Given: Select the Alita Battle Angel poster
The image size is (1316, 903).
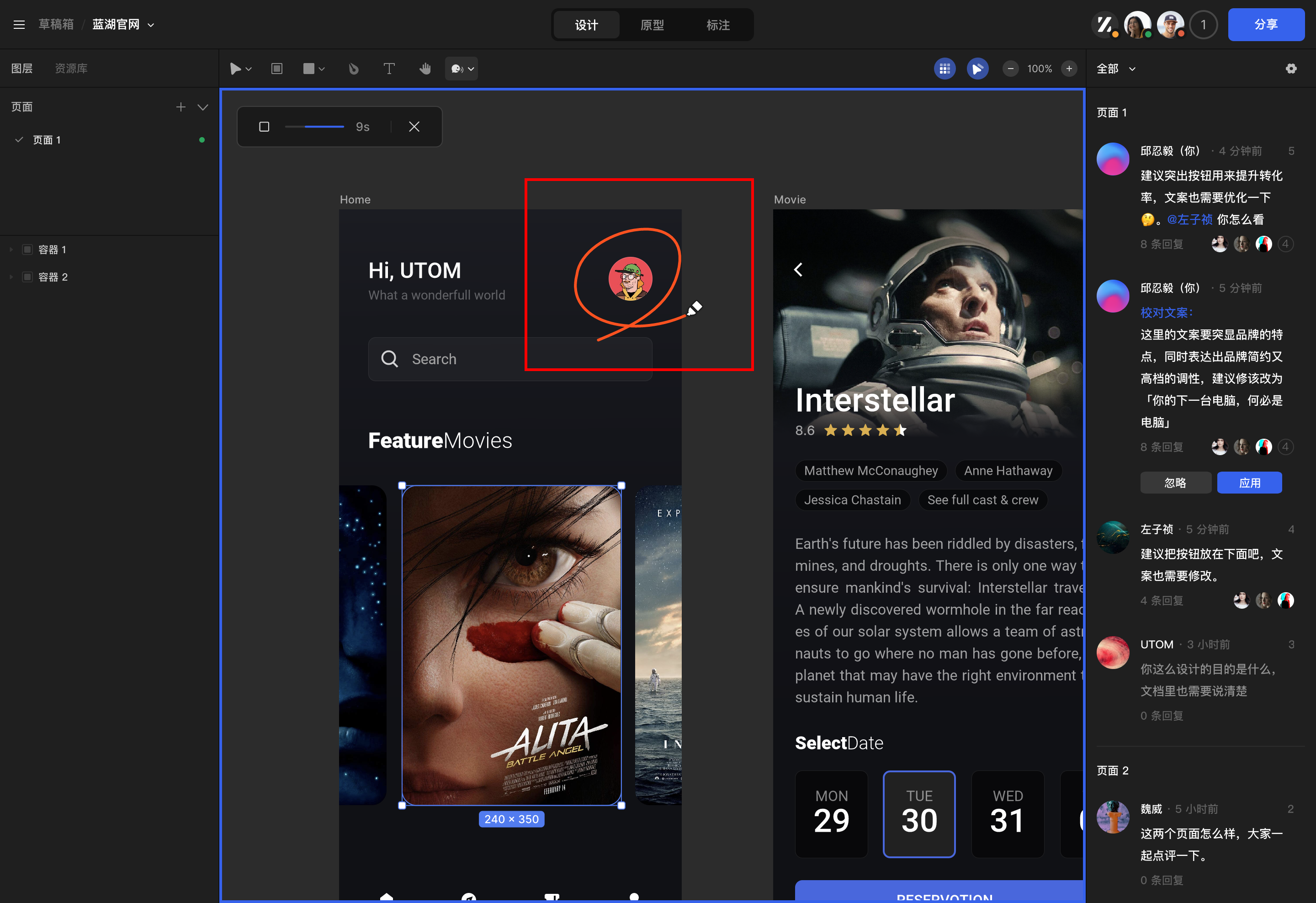Looking at the screenshot, I should 511,645.
